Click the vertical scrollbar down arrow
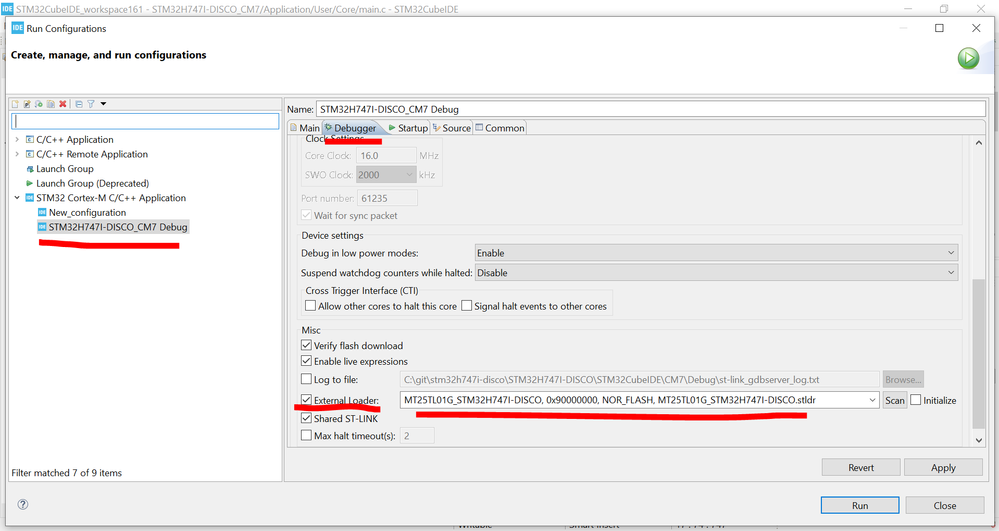This screenshot has height=531, width=999. pos(979,440)
